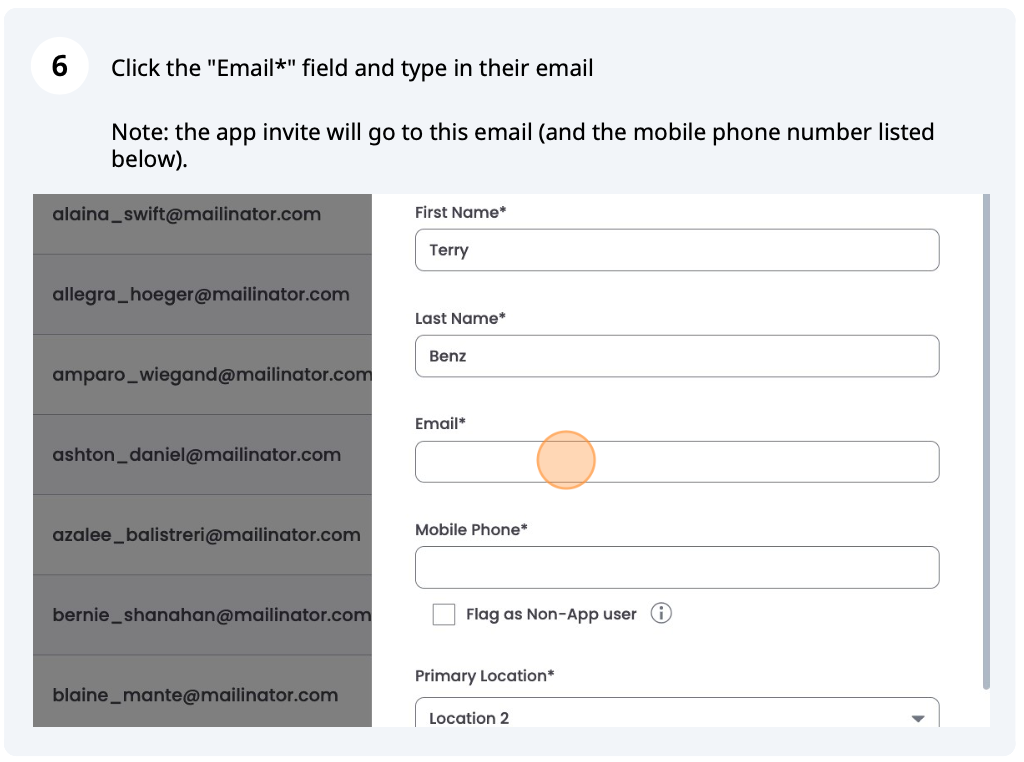Select alaina_swift@mailinator.com in the list
1024x762 pixels.
click(187, 214)
